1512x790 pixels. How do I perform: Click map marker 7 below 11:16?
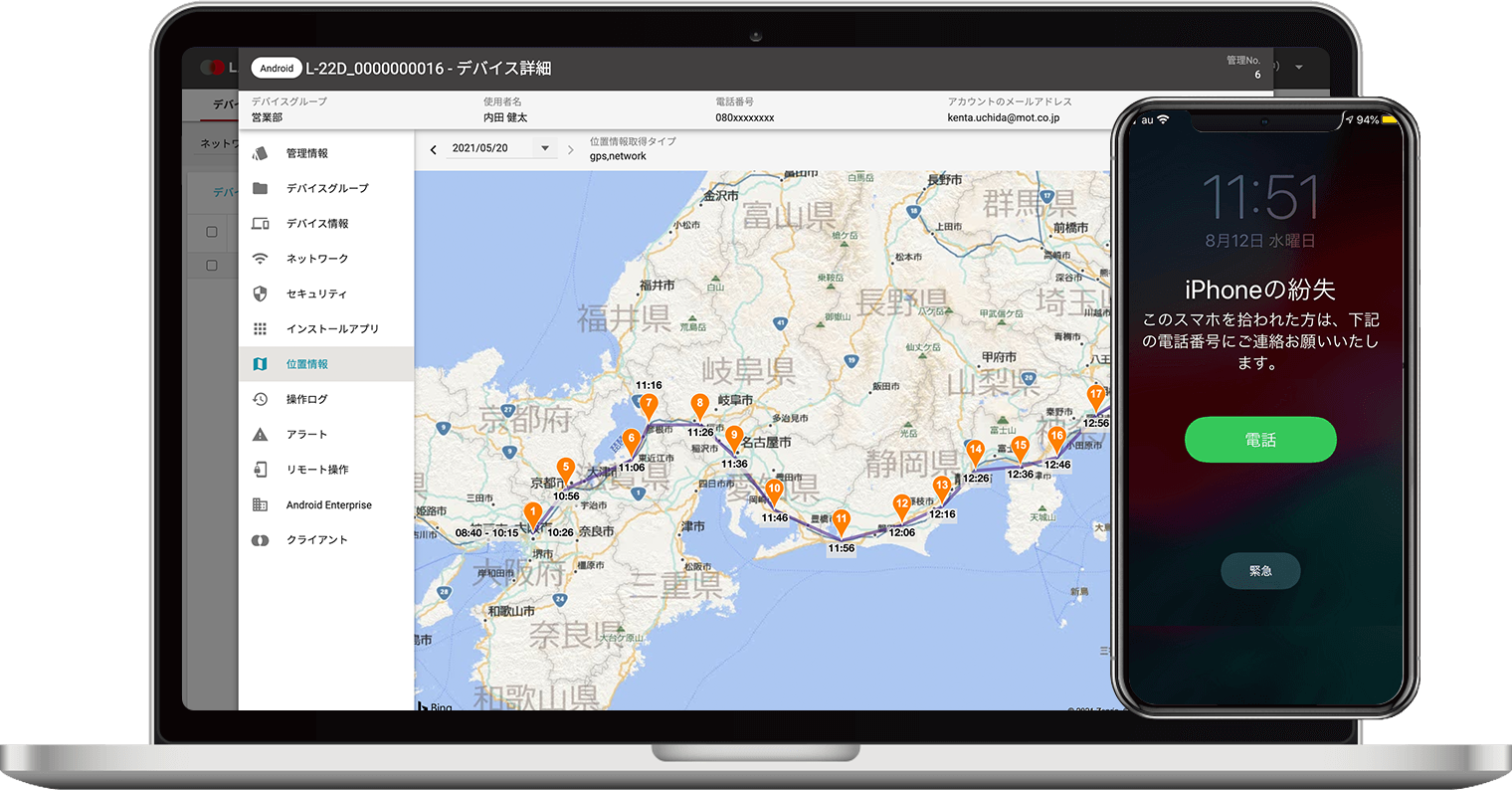coord(649,407)
